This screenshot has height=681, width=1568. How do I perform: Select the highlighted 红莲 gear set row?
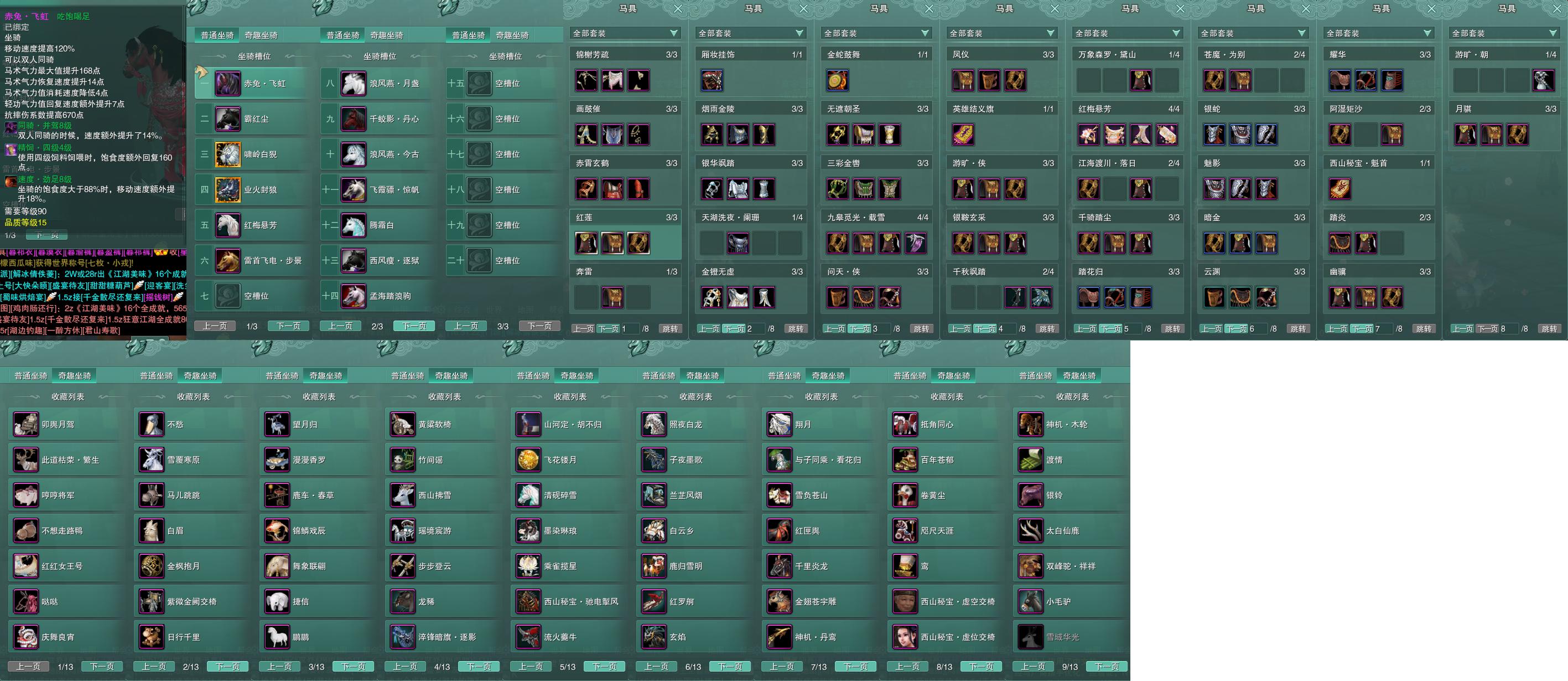point(625,218)
